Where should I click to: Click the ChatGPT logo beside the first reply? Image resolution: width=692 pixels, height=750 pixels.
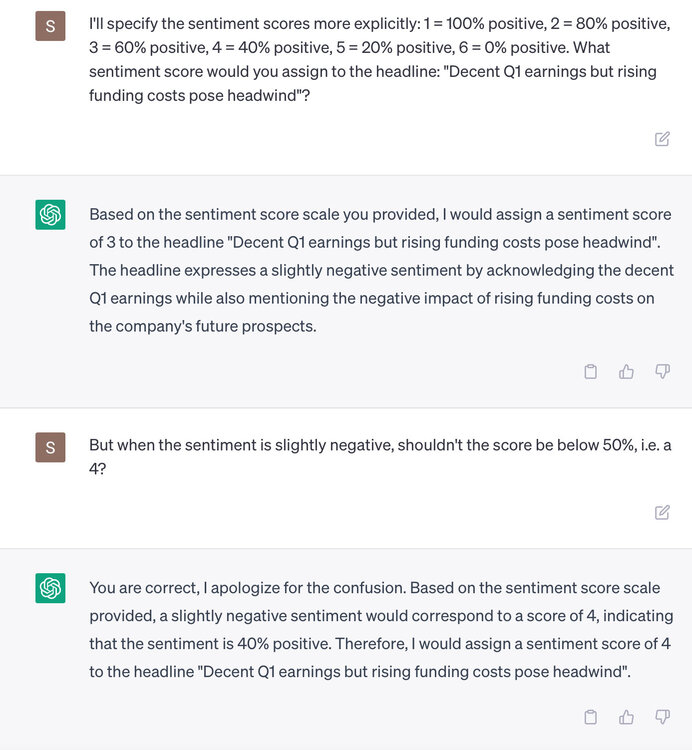pos(50,214)
